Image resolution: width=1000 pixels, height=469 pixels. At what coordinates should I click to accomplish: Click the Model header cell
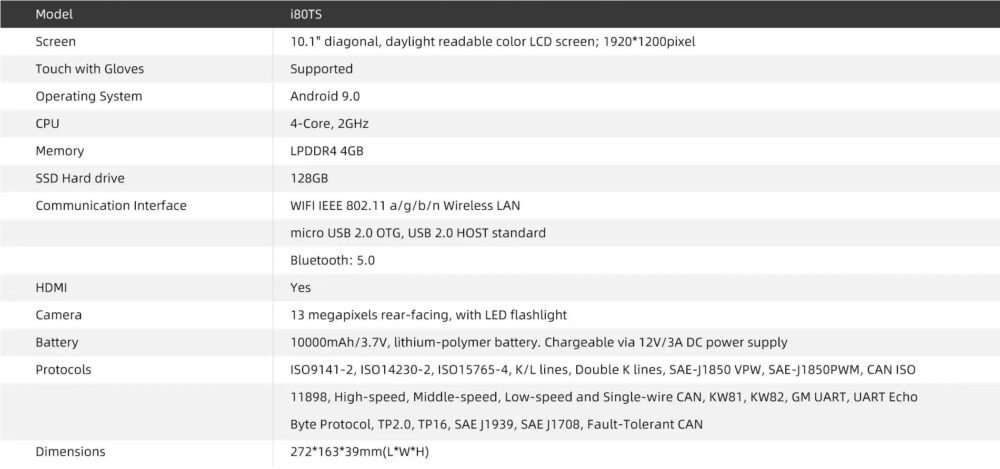(54, 15)
